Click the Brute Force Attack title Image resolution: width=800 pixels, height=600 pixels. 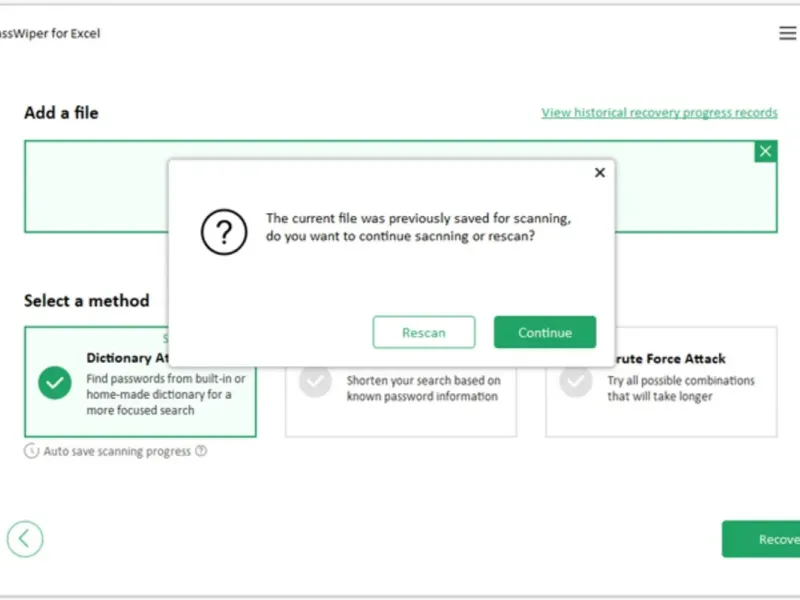click(666, 359)
